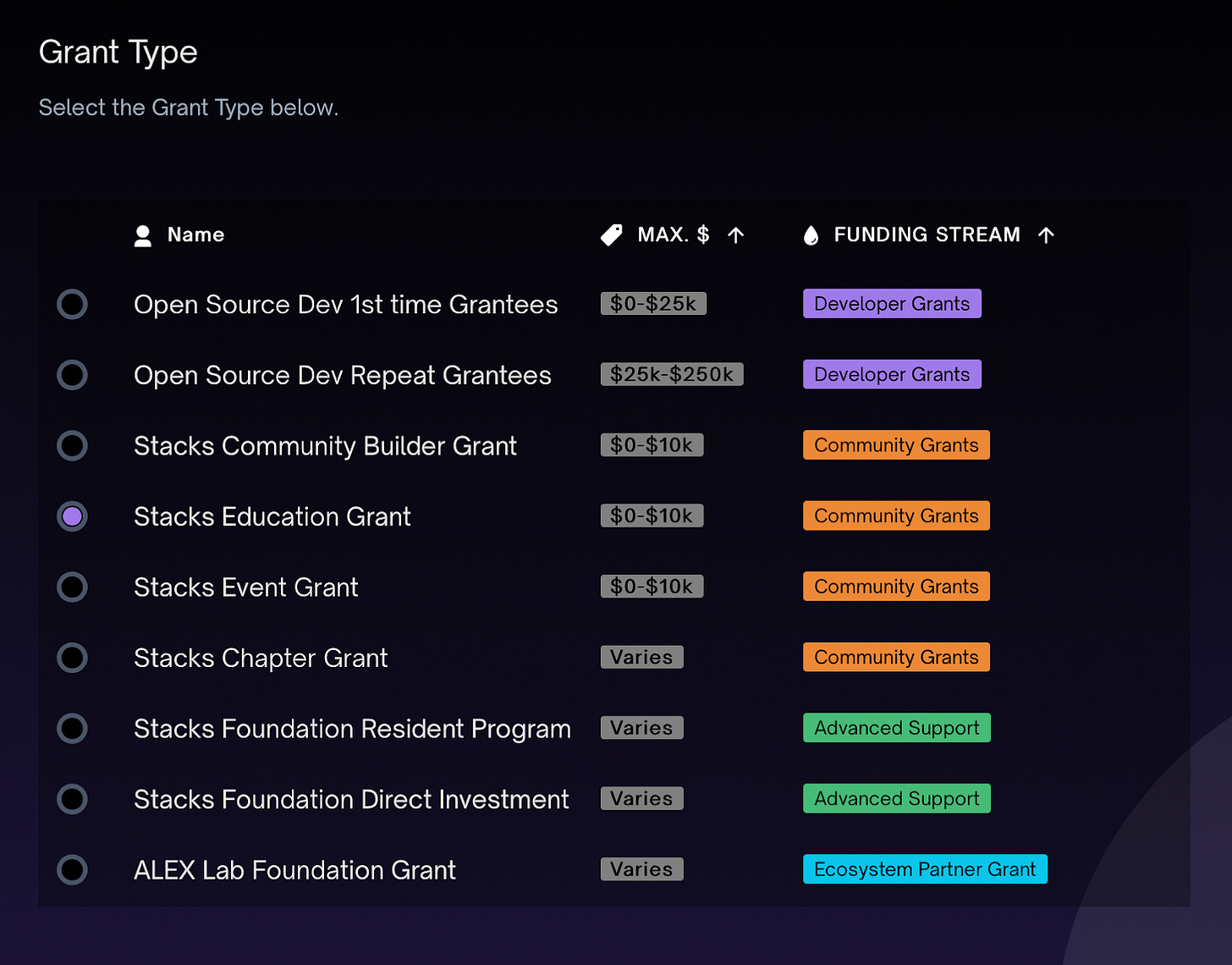Viewport: 1232px width, 965px height.
Task: Click the $0-$10k badge for Stacks Education Grant
Action: click(x=652, y=516)
